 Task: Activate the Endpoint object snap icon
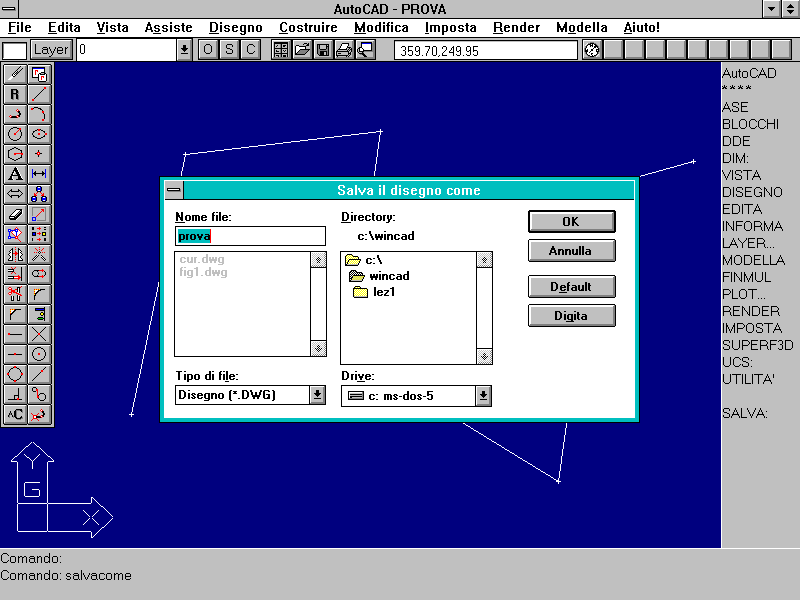pos(15,334)
